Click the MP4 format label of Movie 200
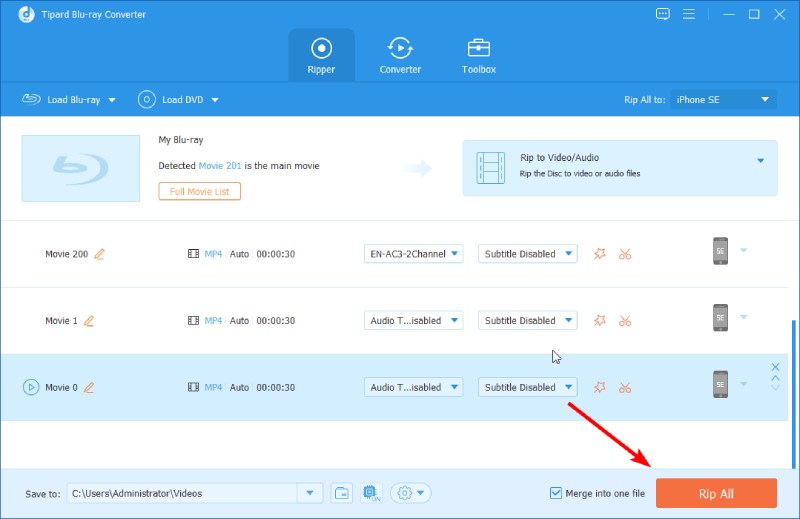 tap(213, 254)
